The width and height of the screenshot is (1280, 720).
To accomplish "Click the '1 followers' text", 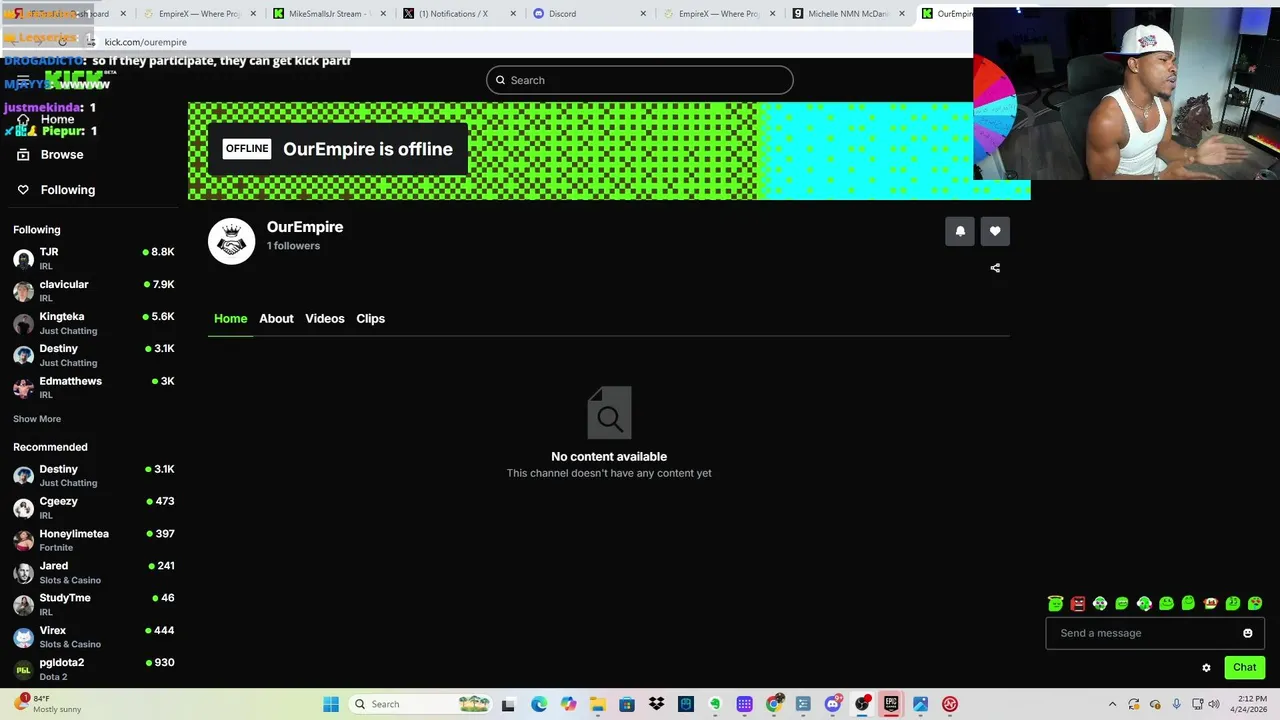I will [x=293, y=246].
